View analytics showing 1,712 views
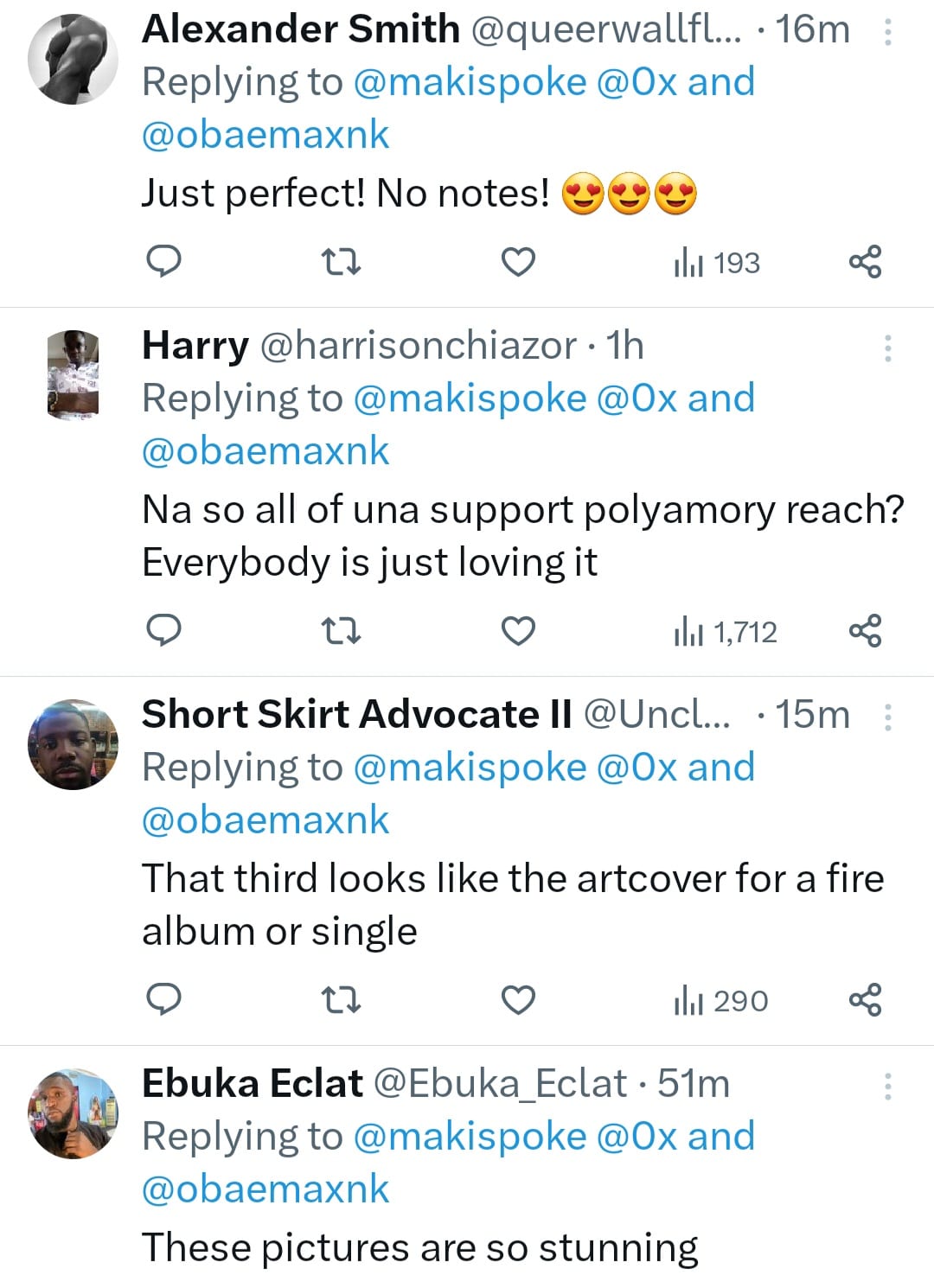 (725, 632)
